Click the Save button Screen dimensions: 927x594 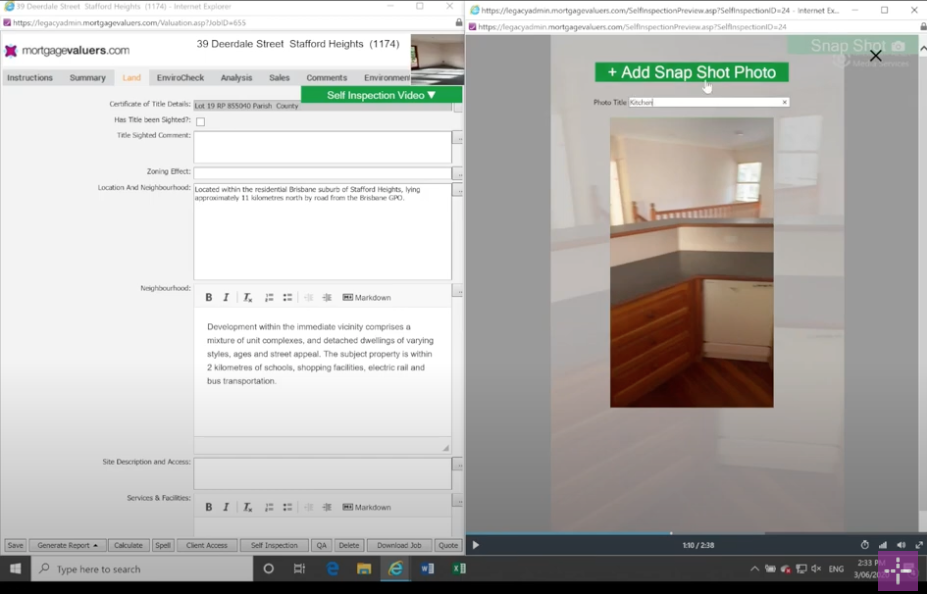(15, 545)
